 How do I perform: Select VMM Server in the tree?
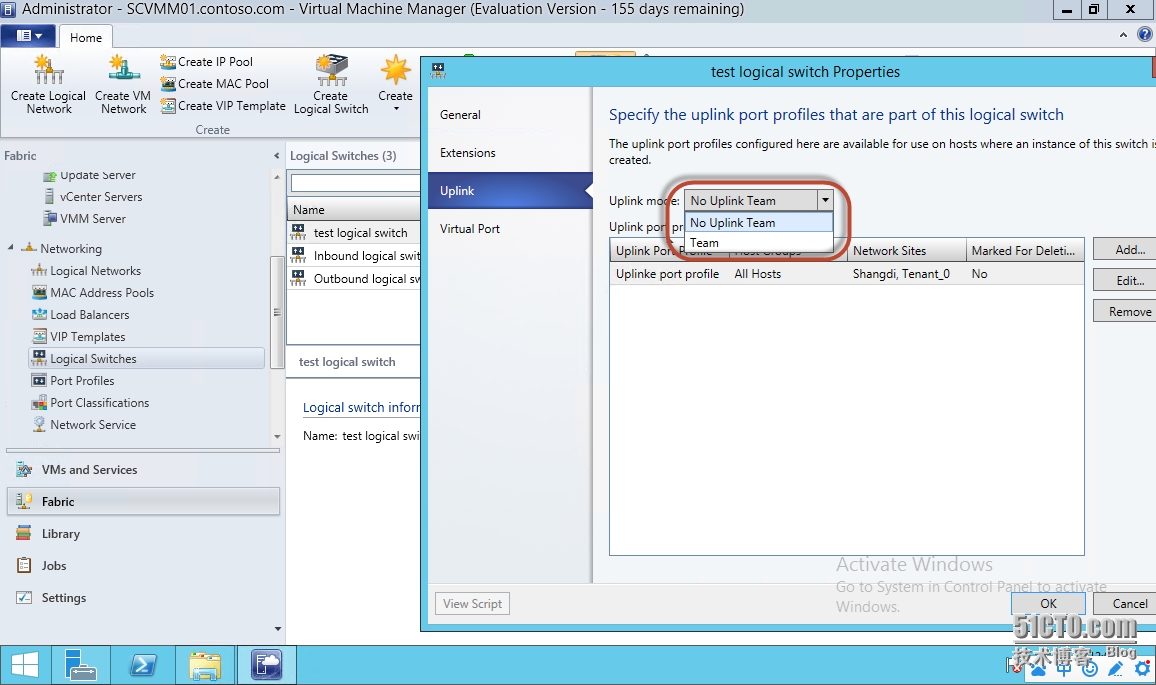click(x=93, y=219)
